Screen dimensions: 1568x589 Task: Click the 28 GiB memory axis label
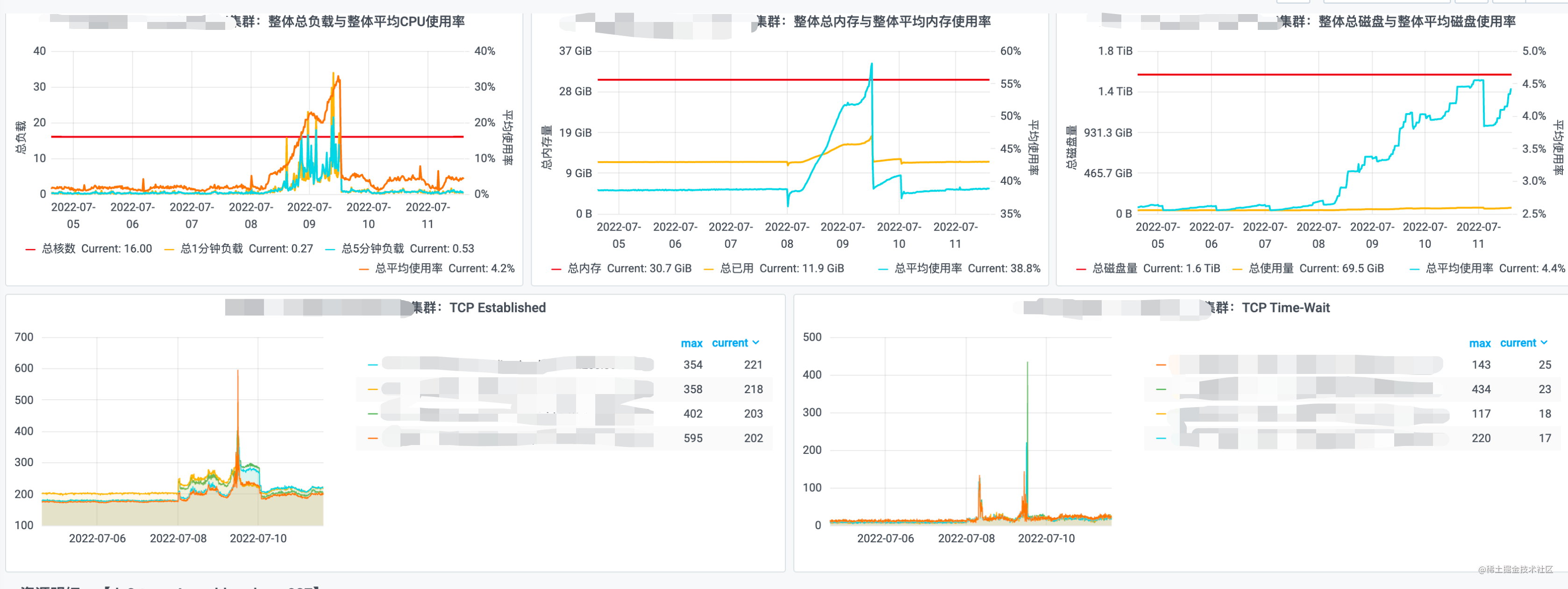click(x=575, y=91)
